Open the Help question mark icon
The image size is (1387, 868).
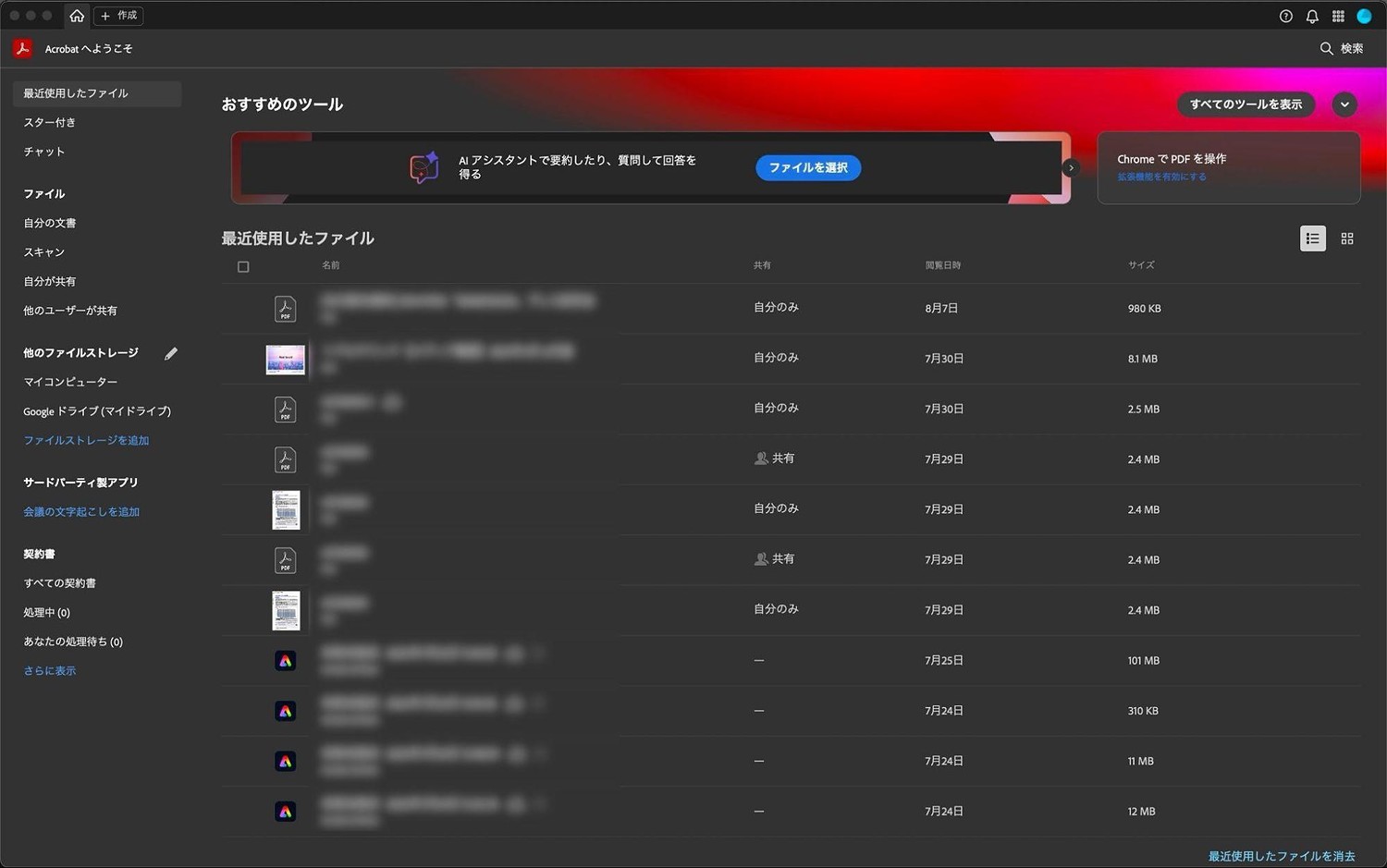click(1285, 16)
